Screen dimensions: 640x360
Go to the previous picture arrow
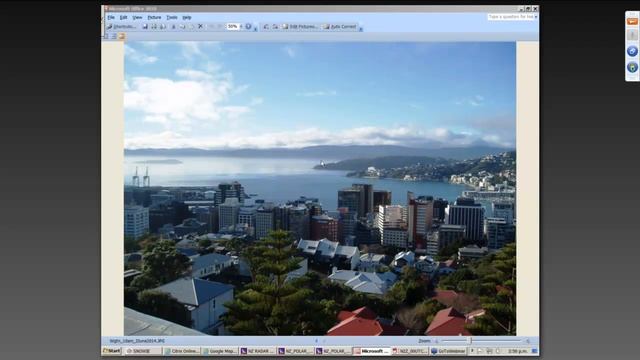click(316, 340)
